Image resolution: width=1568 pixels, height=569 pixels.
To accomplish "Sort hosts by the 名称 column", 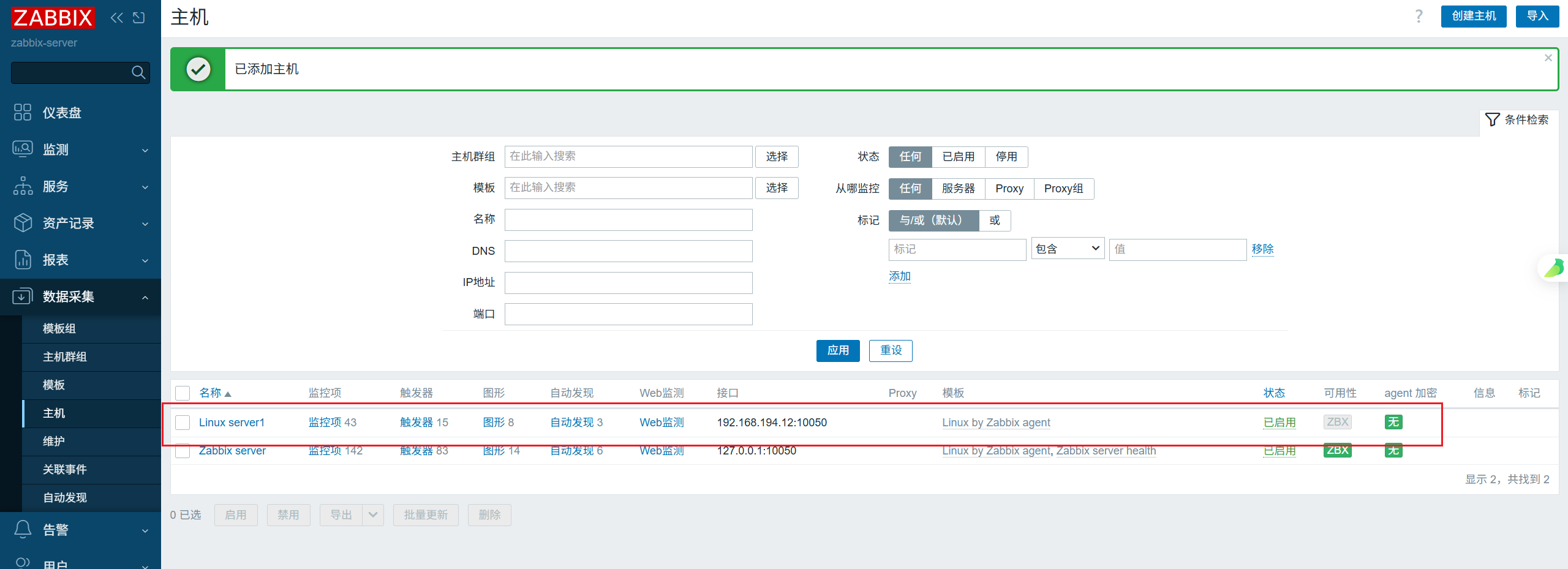I will (214, 393).
